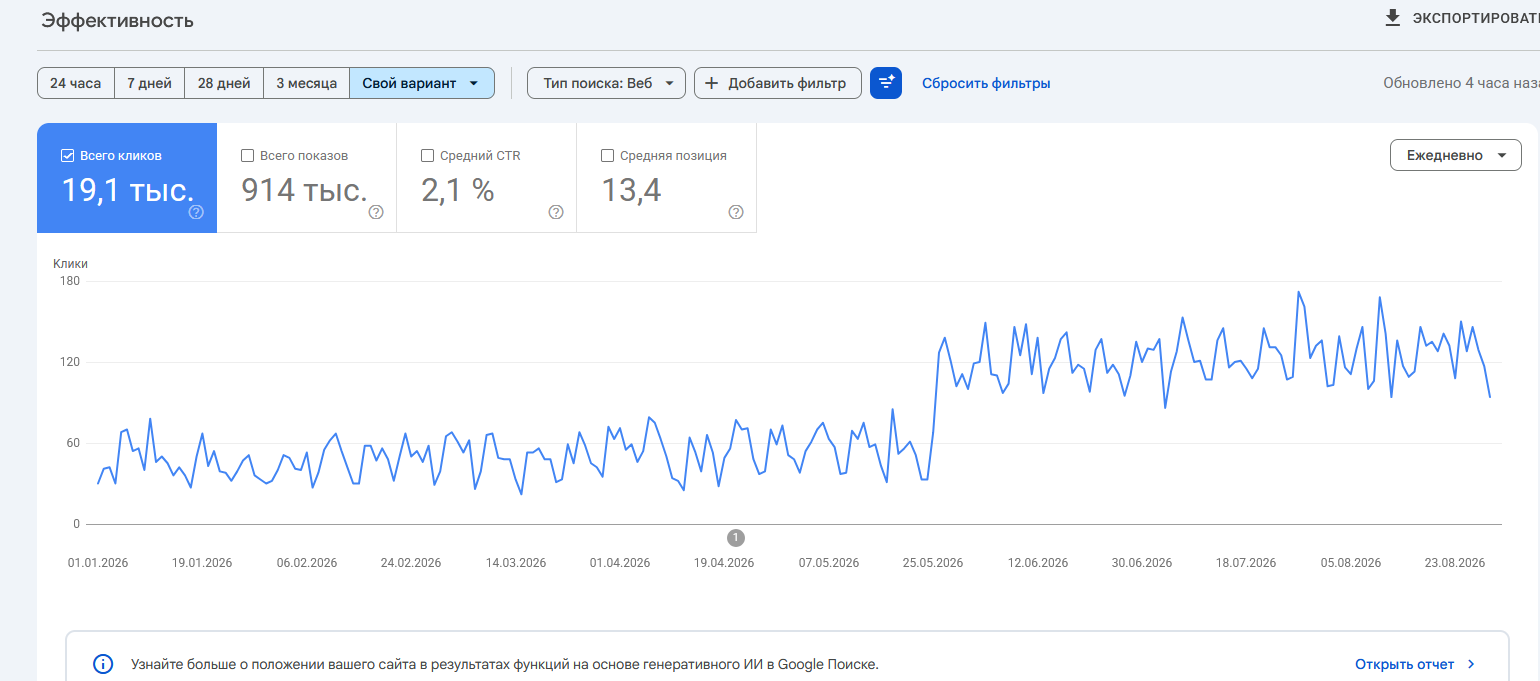Open help icon on Всего показов card
This screenshot has width=1540, height=681.
tap(376, 212)
